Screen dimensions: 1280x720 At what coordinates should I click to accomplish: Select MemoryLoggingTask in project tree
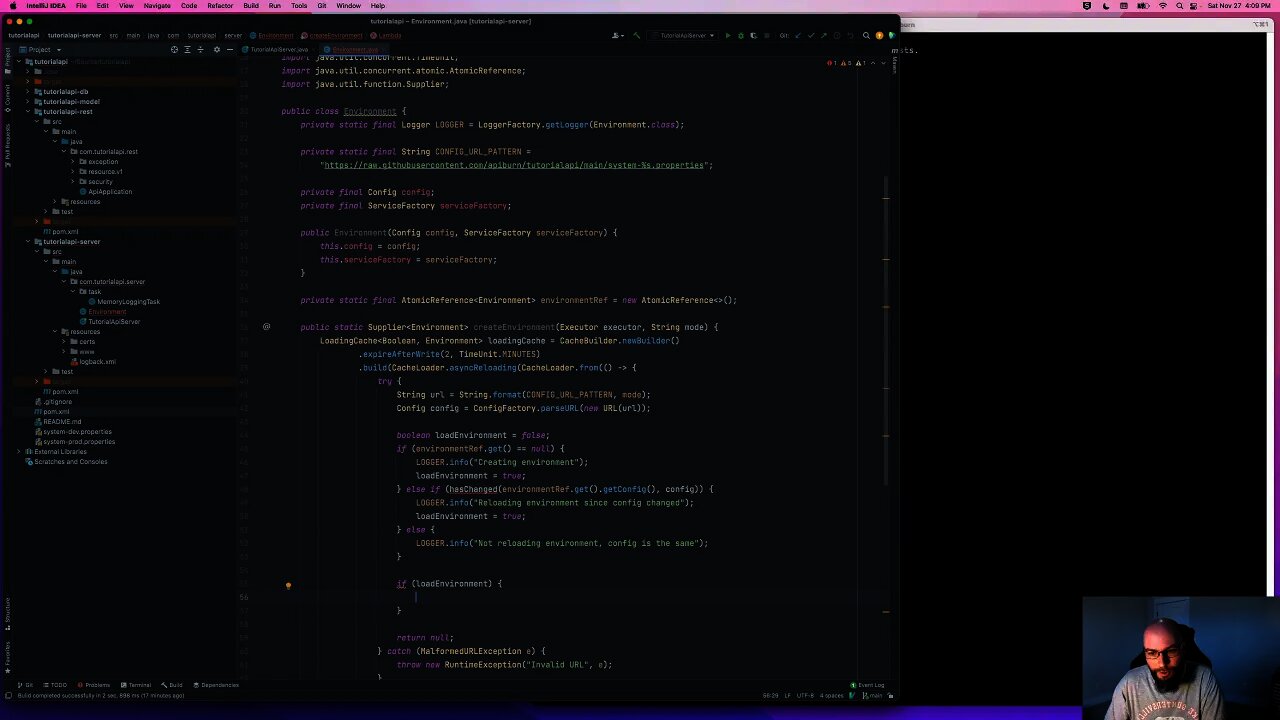coord(128,302)
